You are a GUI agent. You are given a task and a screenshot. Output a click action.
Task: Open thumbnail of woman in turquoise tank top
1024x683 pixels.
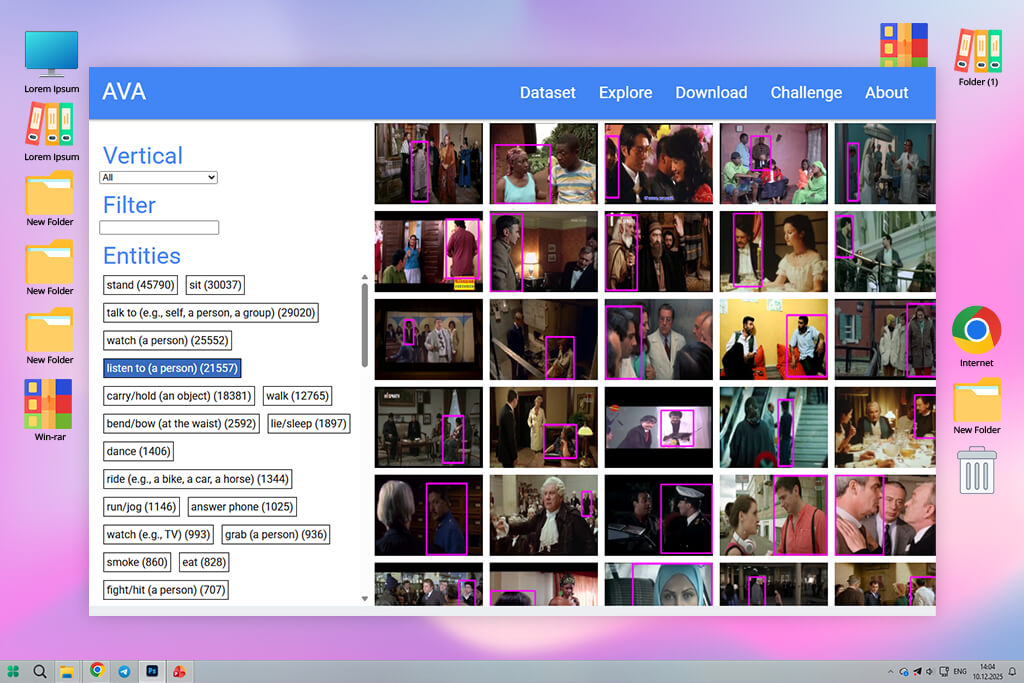click(543, 164)
